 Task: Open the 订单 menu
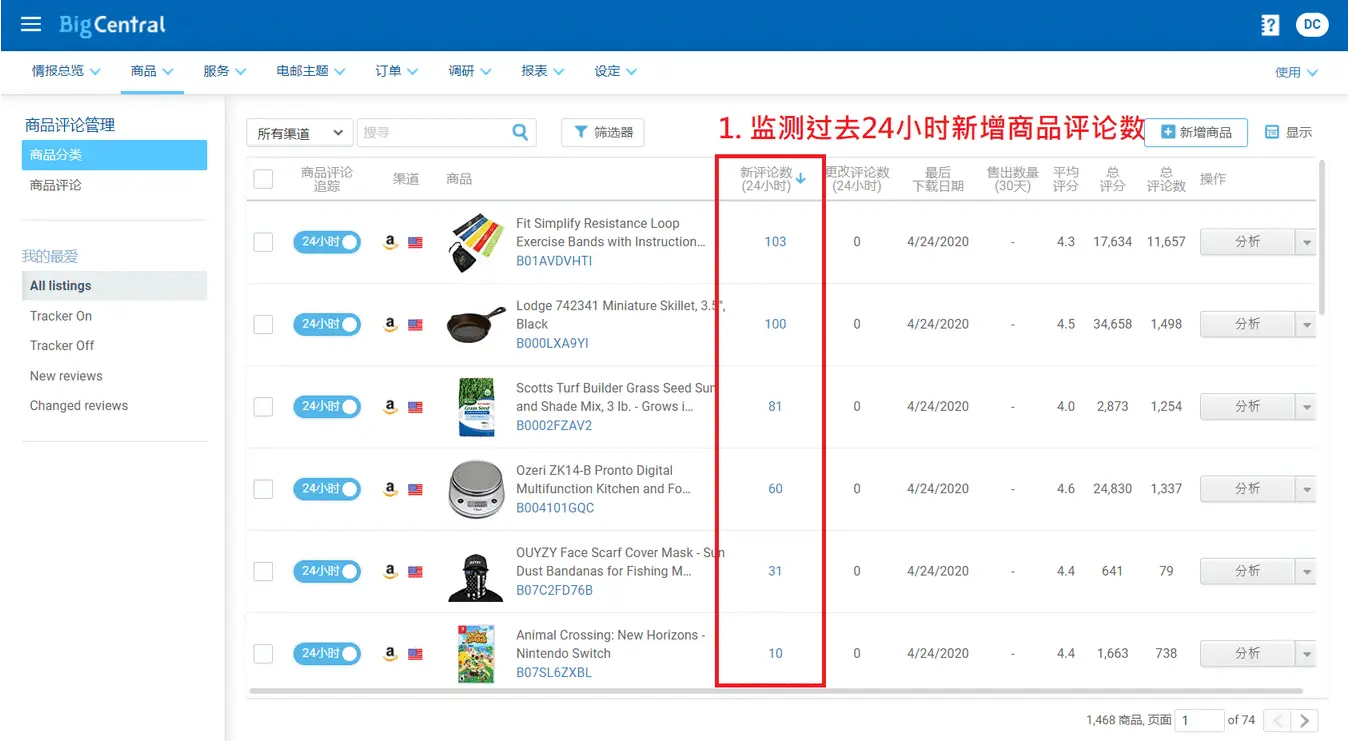point(396,71)
